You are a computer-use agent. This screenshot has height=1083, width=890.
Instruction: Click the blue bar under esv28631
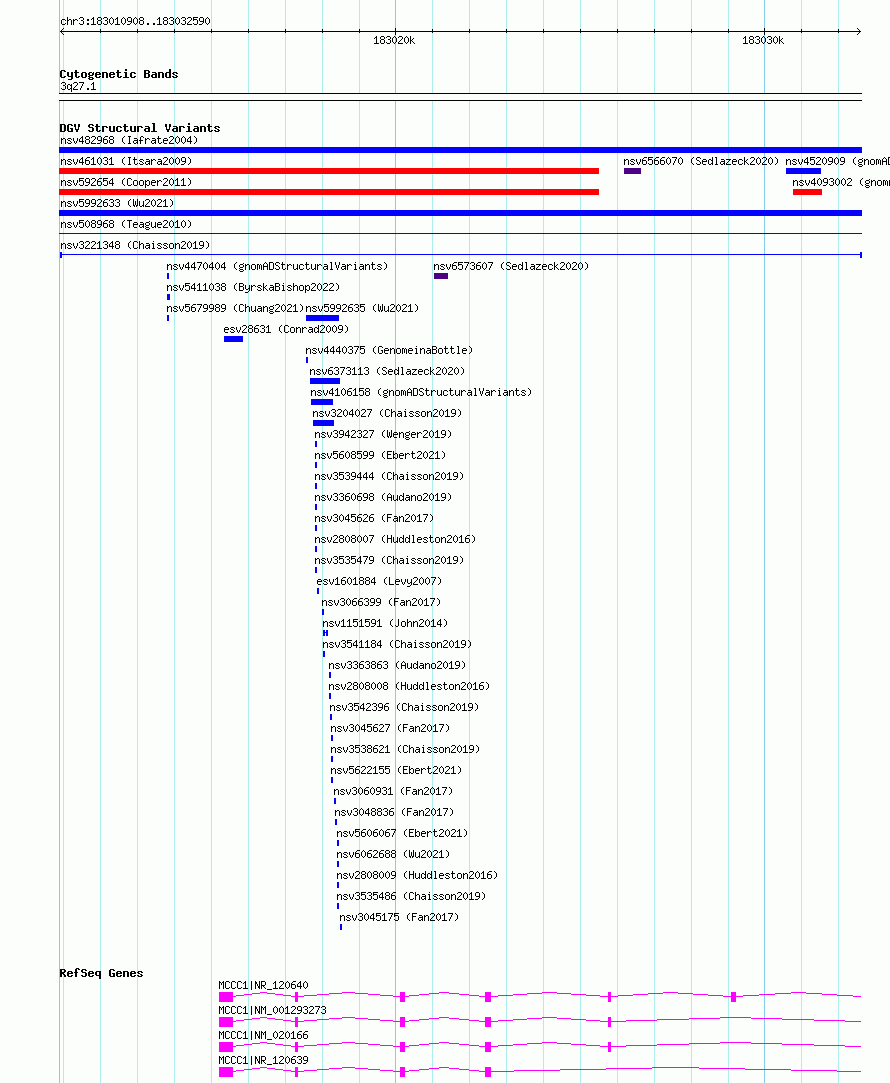(x=233, y=339)
